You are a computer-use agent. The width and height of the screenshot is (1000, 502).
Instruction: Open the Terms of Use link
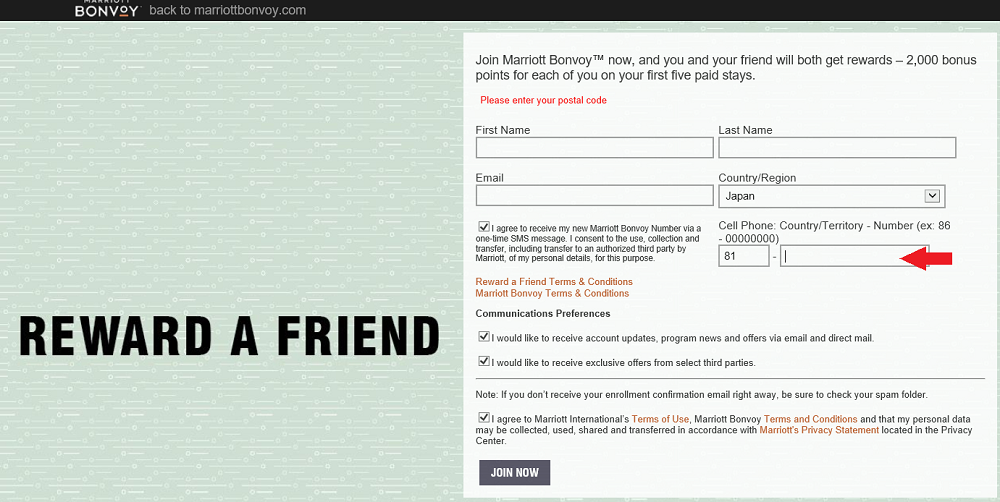[x=660, y=419]
